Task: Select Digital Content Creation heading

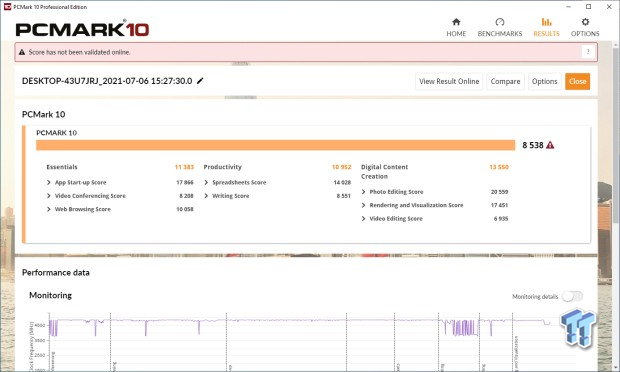Action: point(384,172)
